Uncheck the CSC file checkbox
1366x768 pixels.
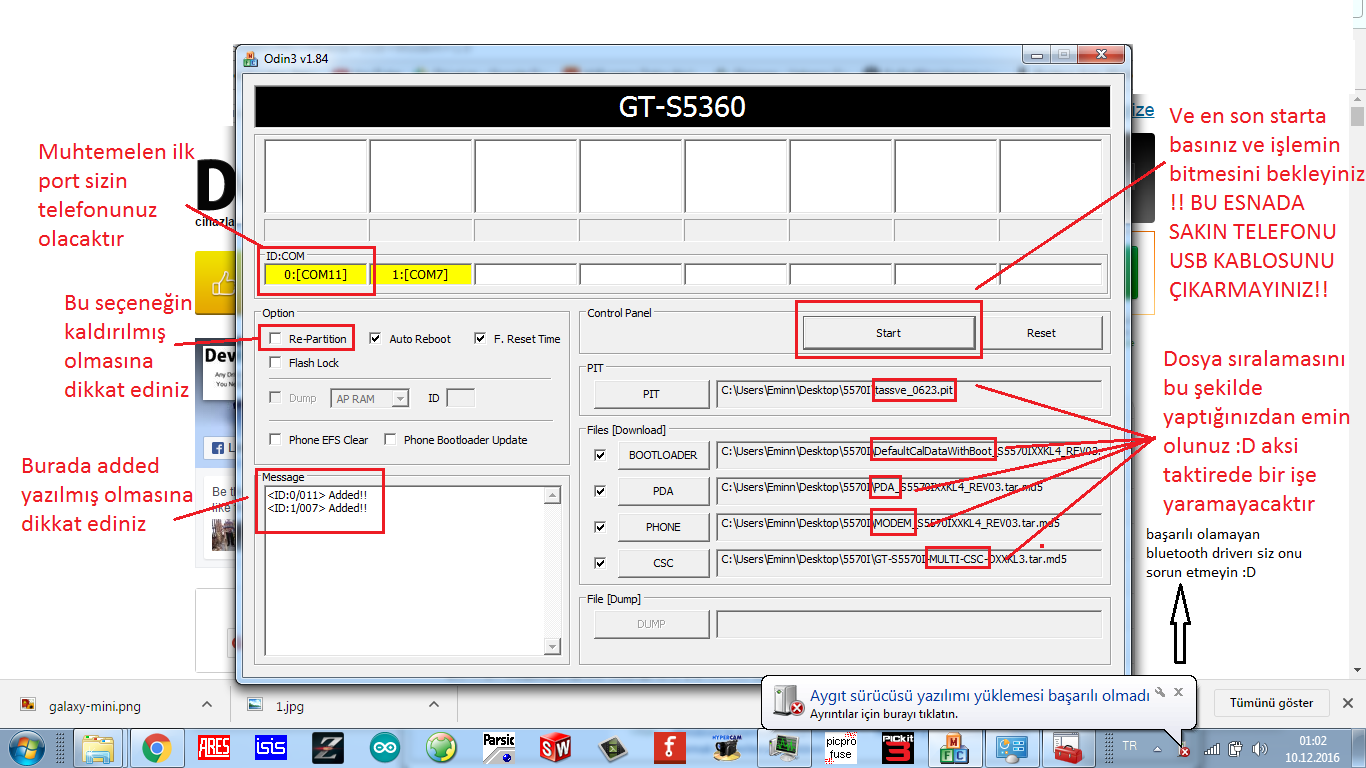[x=600, y=563]
